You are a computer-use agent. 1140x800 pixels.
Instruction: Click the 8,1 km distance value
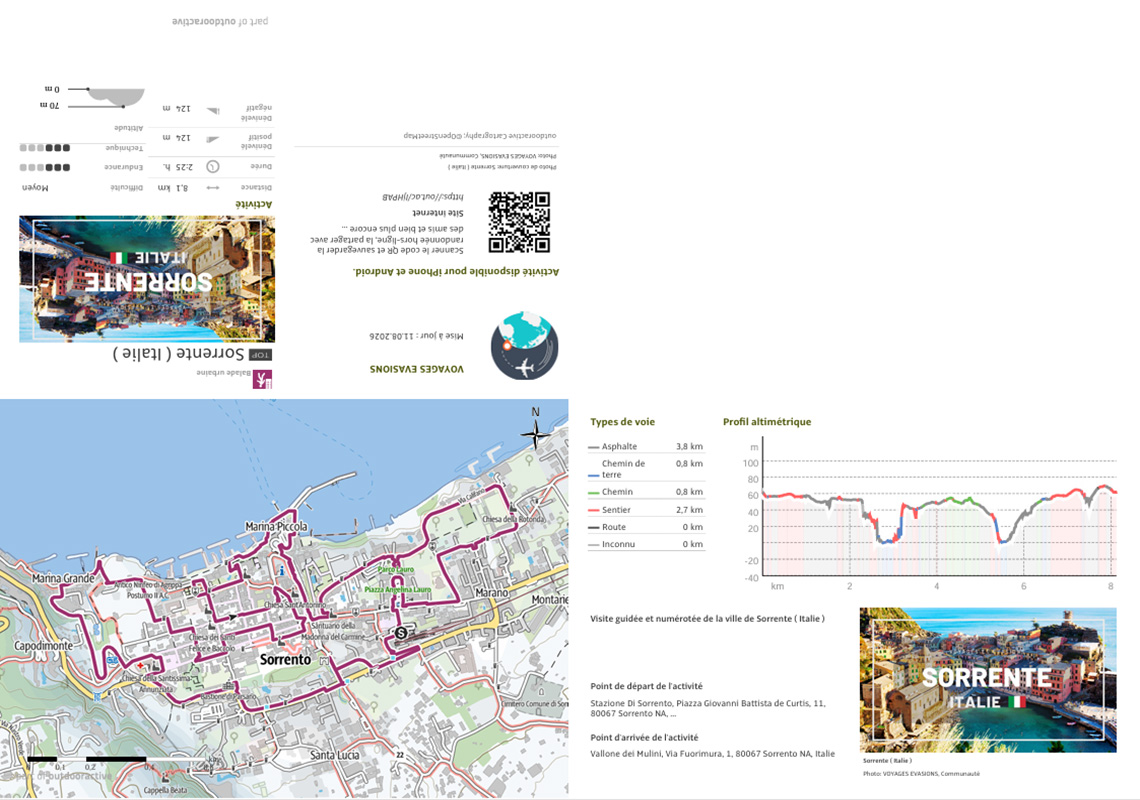173,188
